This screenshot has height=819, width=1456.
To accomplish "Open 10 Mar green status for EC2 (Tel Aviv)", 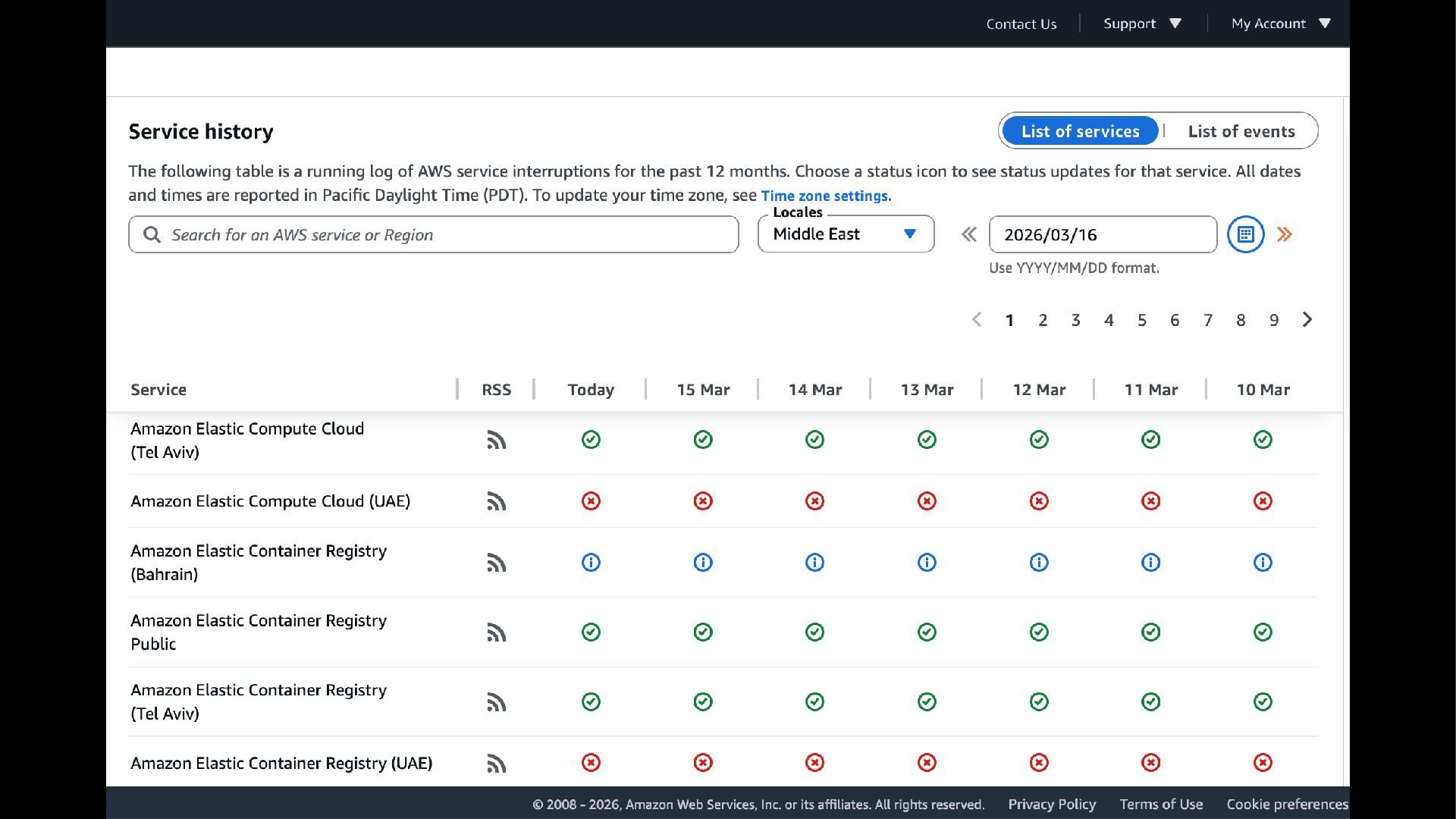I will [x=1263, y=440].
